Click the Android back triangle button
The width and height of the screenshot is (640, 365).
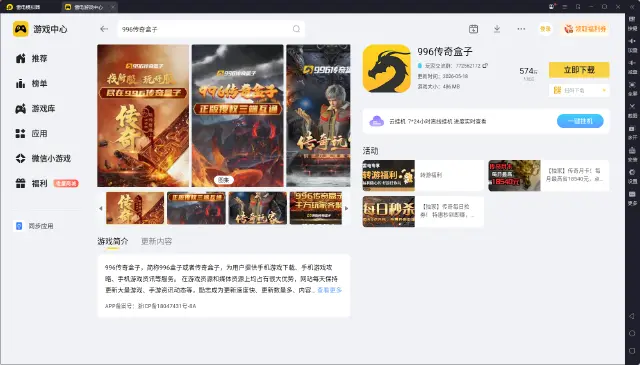pos(632,316)
